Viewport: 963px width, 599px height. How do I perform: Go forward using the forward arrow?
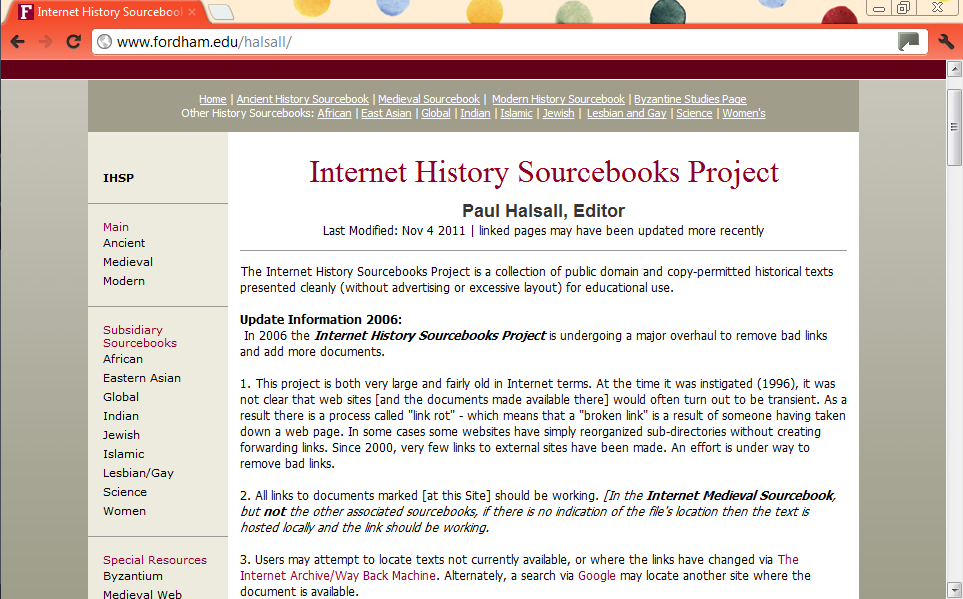45,41
